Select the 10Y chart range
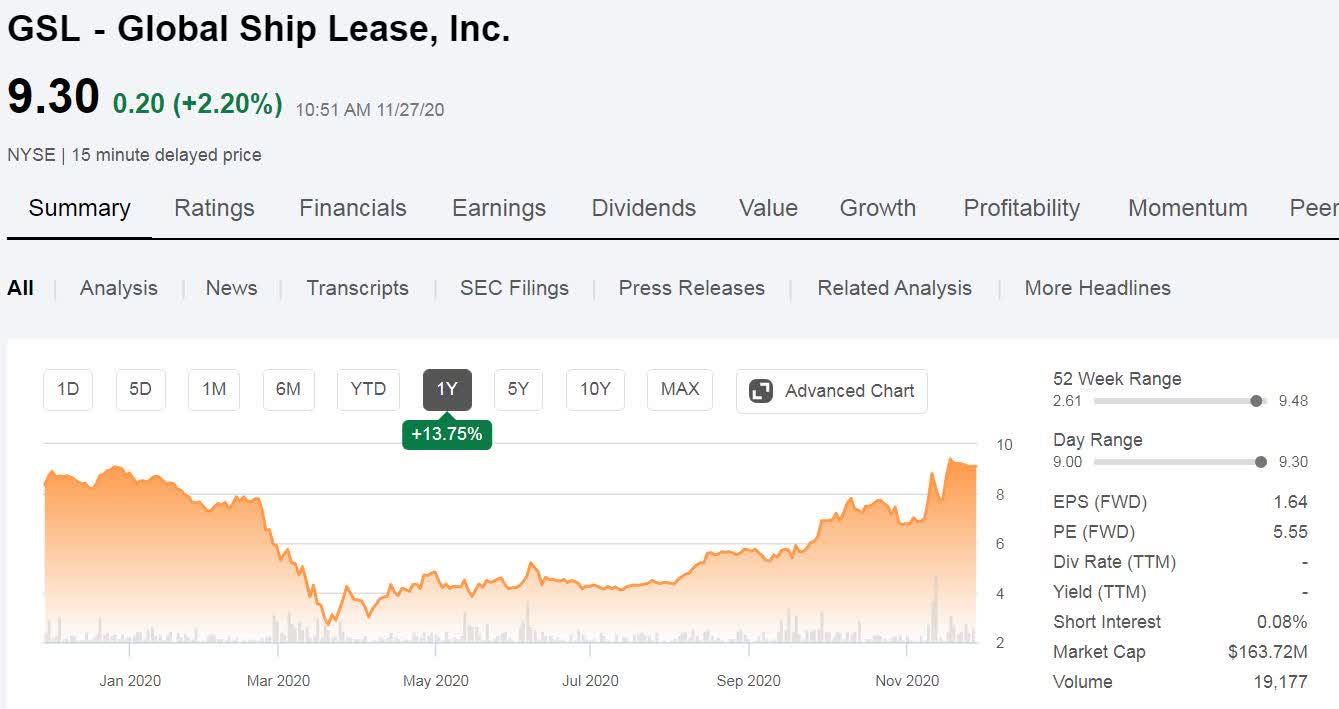Viewport: 1339px width, 709px height. tap(595, 389)
